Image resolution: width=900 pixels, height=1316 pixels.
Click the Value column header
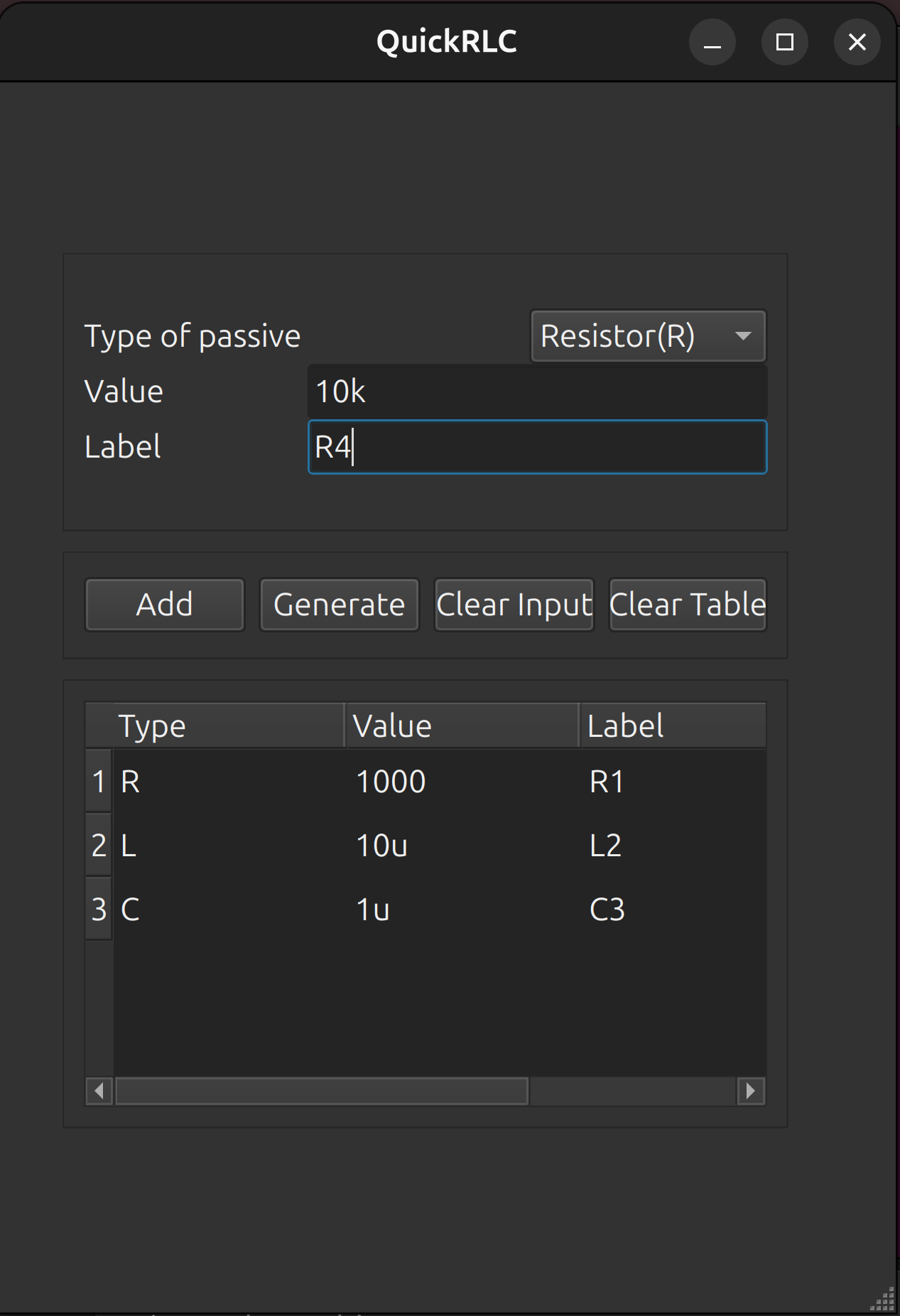[462, 726]
